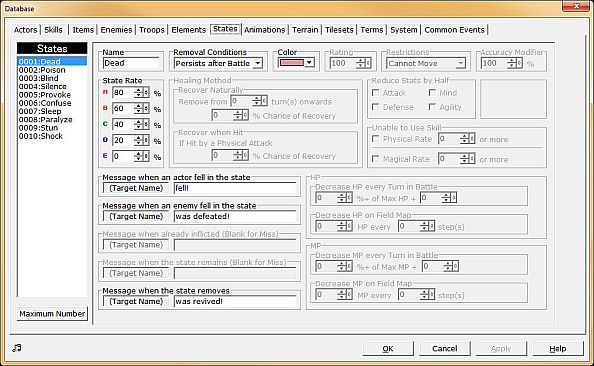Click the actor fell message field
594x366 pixels.
click(235, 188)
